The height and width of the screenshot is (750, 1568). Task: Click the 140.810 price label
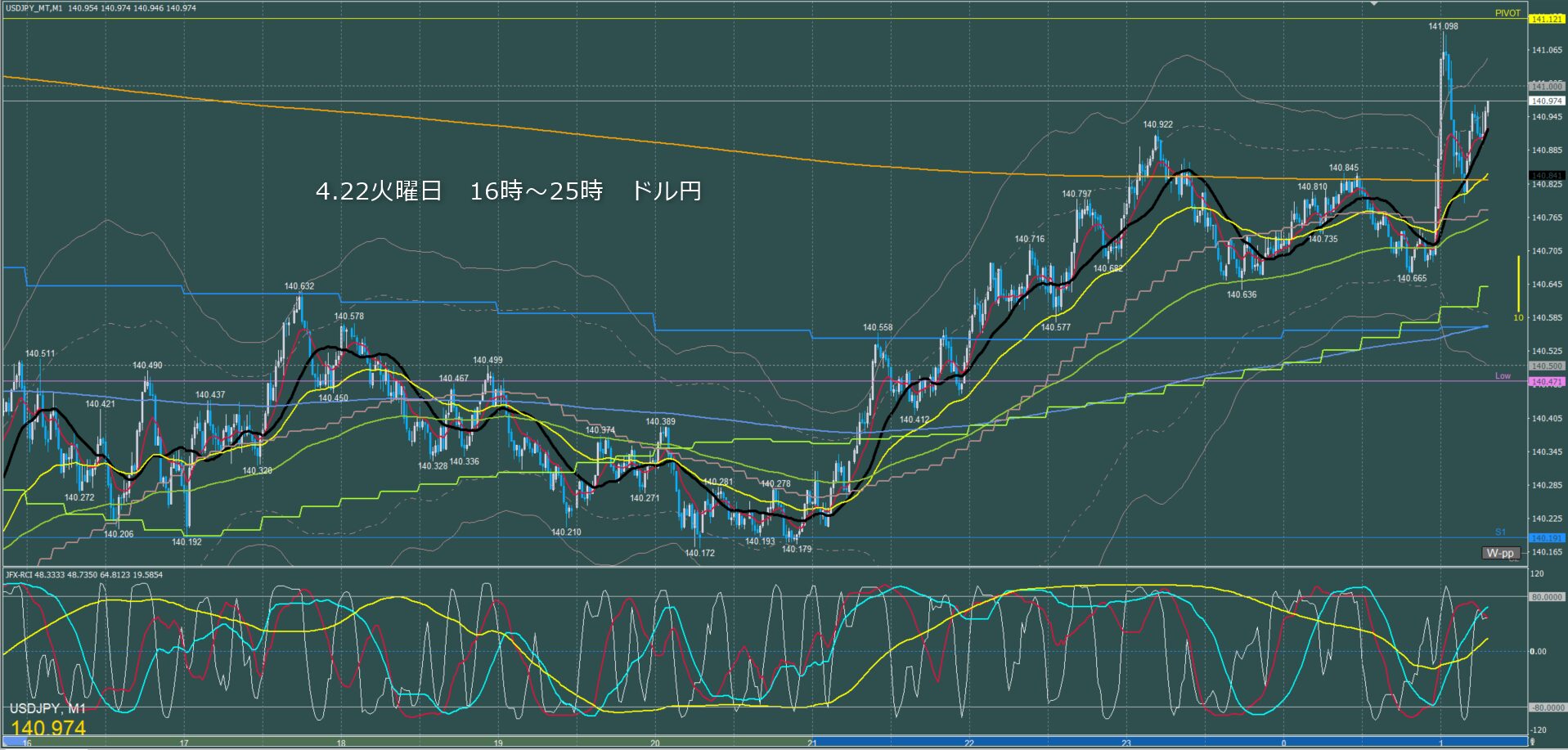pyautogui.click(x=1312, y=186)
